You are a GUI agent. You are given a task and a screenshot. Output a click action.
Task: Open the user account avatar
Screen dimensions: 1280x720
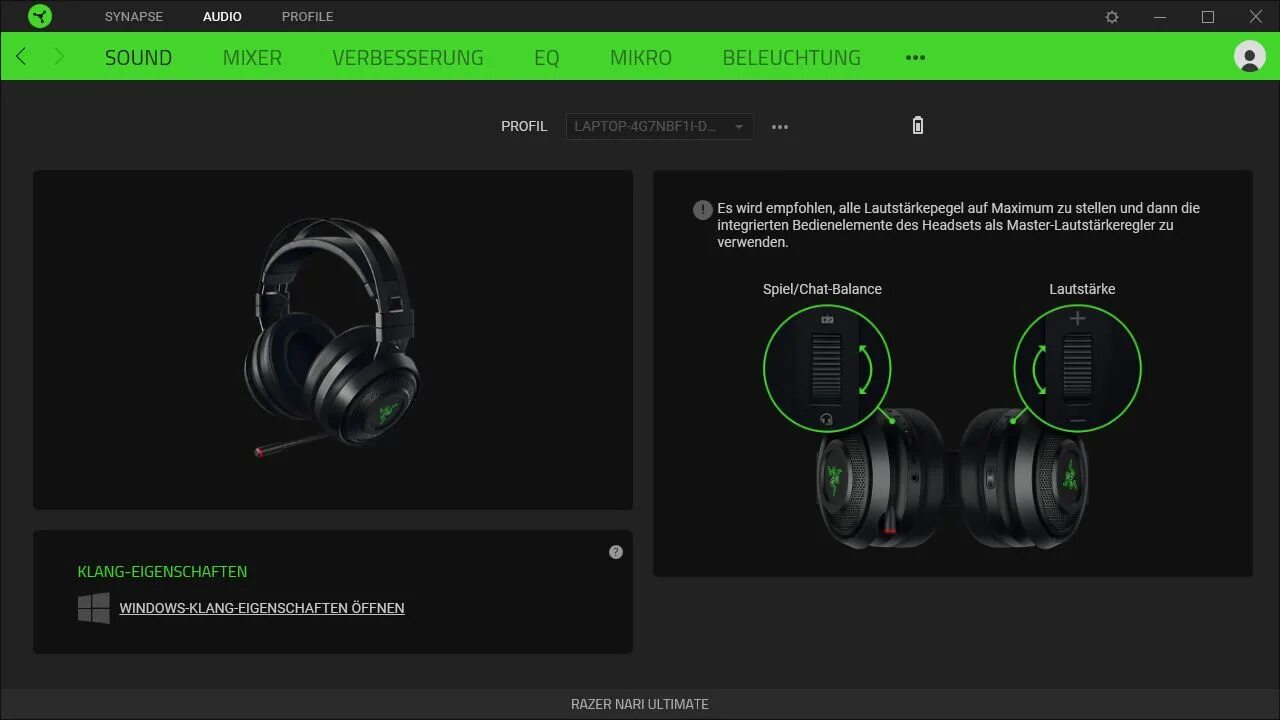tap(1250, 56)
